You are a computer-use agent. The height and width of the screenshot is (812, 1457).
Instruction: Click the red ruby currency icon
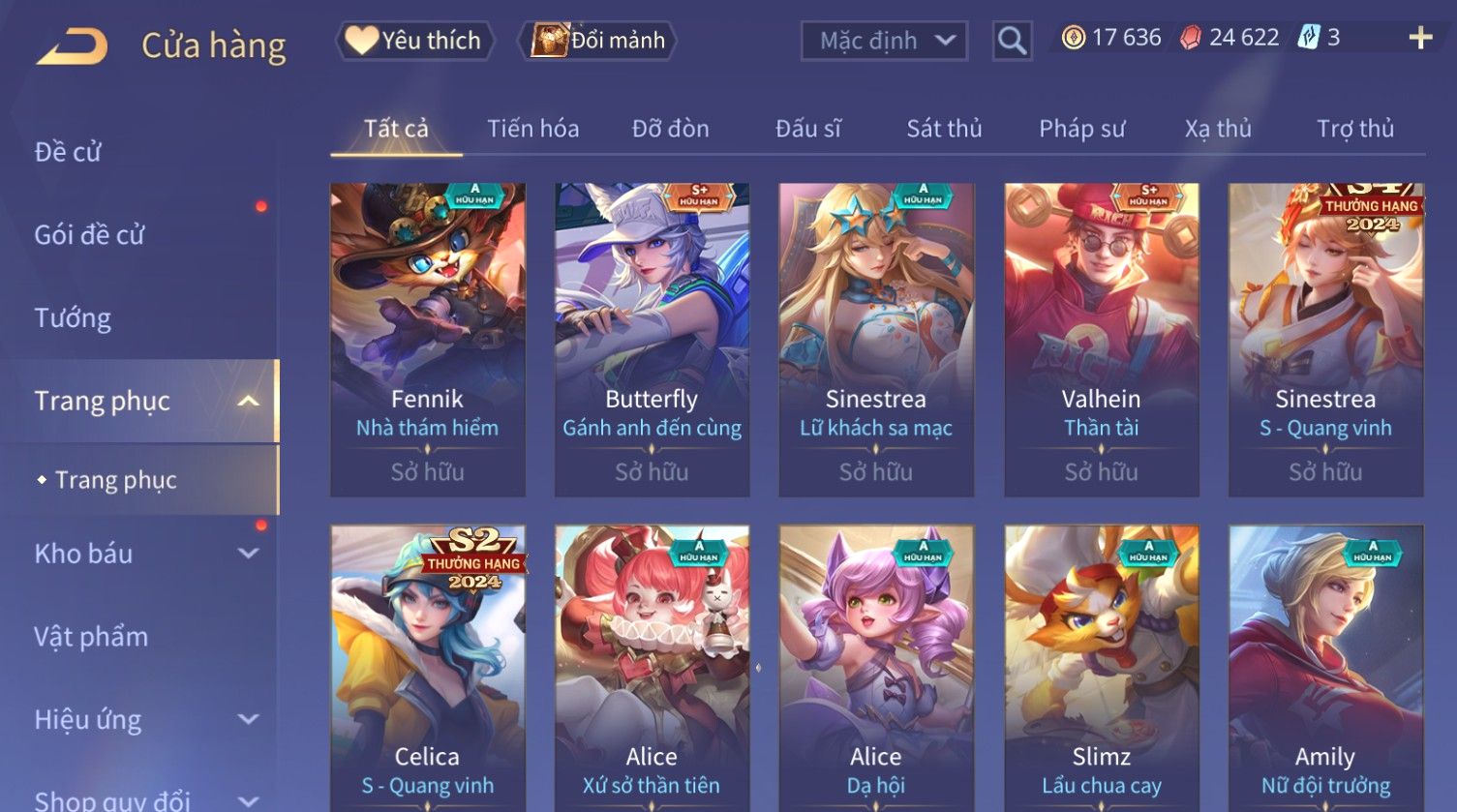pos(1191,38)
